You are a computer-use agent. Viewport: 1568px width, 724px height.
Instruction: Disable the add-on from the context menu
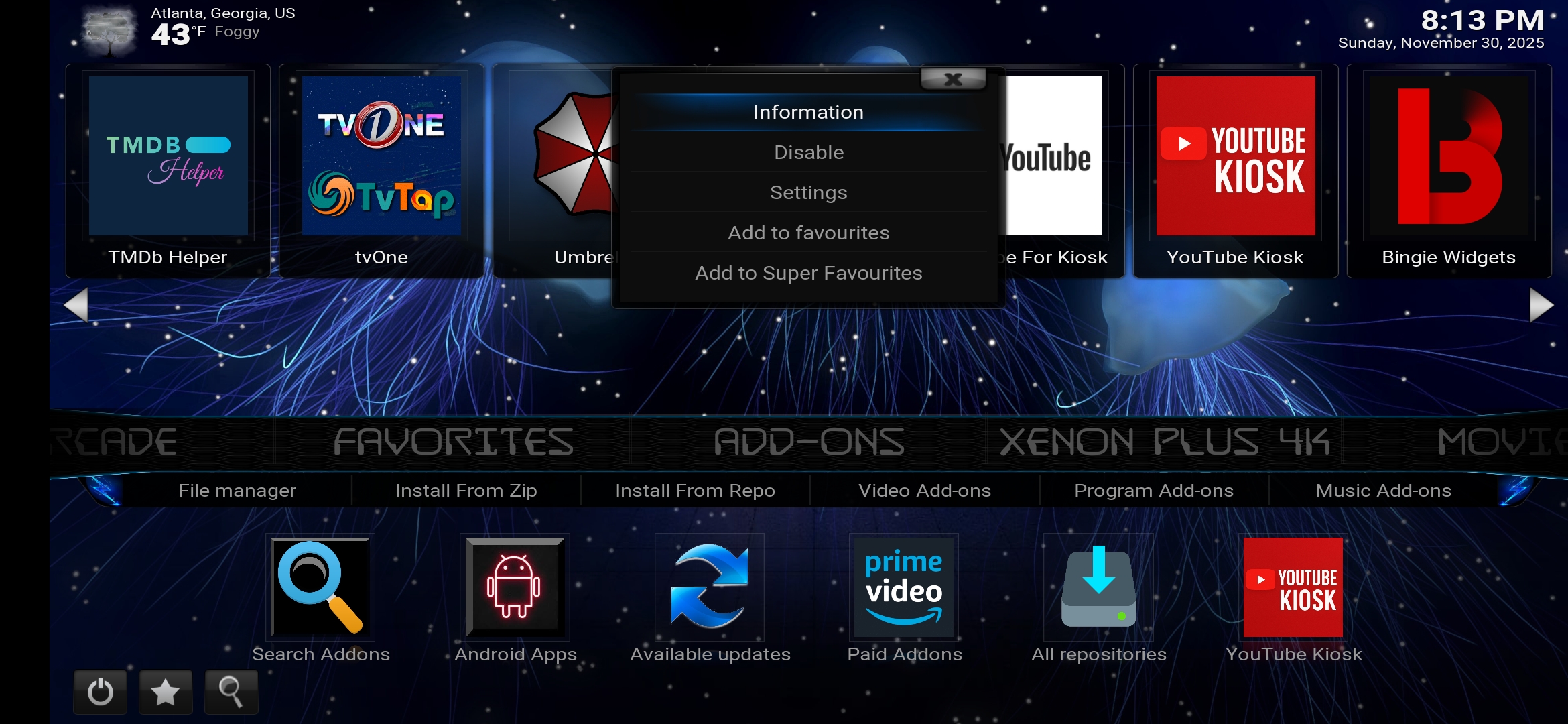pos(808,152)
